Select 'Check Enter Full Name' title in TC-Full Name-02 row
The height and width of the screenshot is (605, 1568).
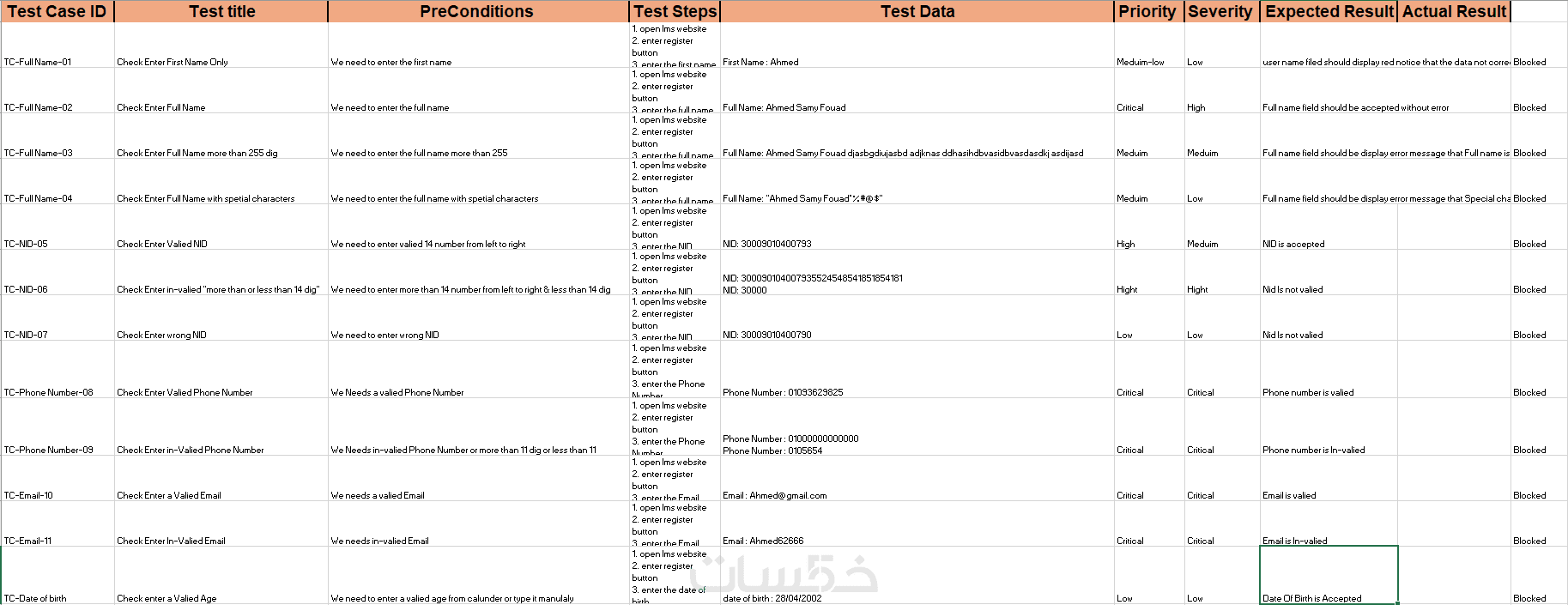click(x=221, y=90)
